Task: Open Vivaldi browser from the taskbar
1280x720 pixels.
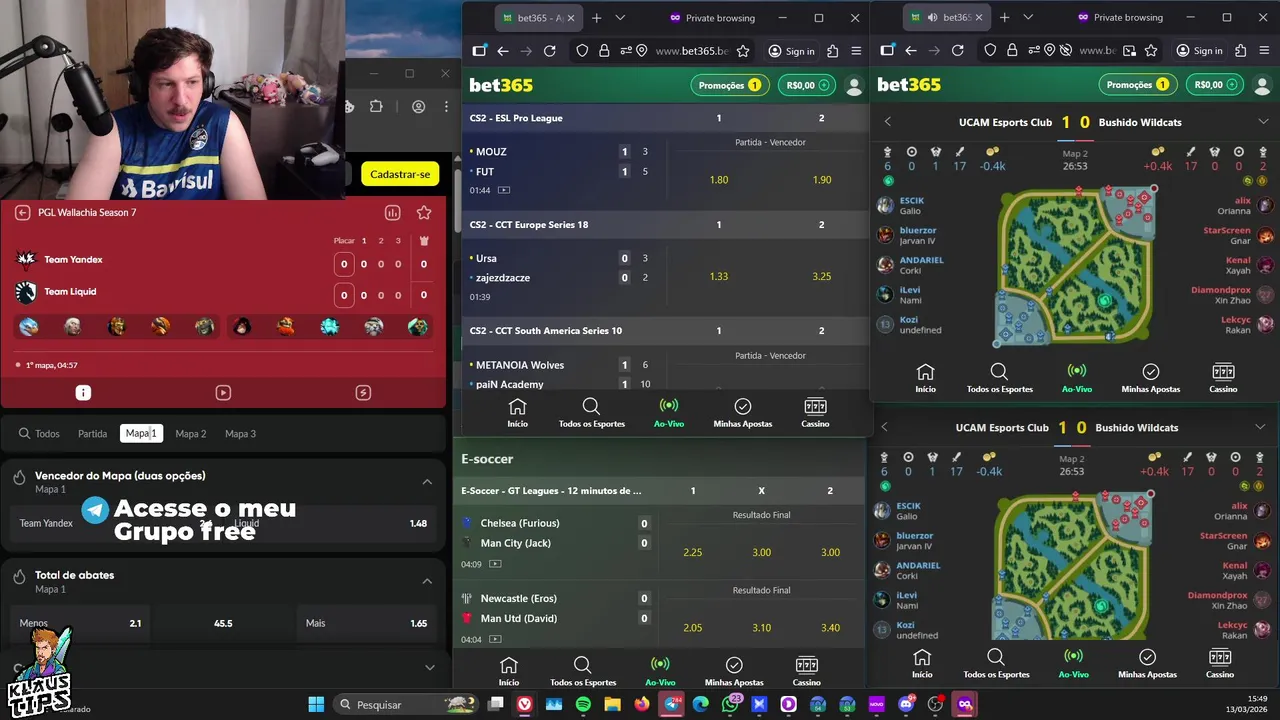Action: pyautogui.click(x=525, y=704)
